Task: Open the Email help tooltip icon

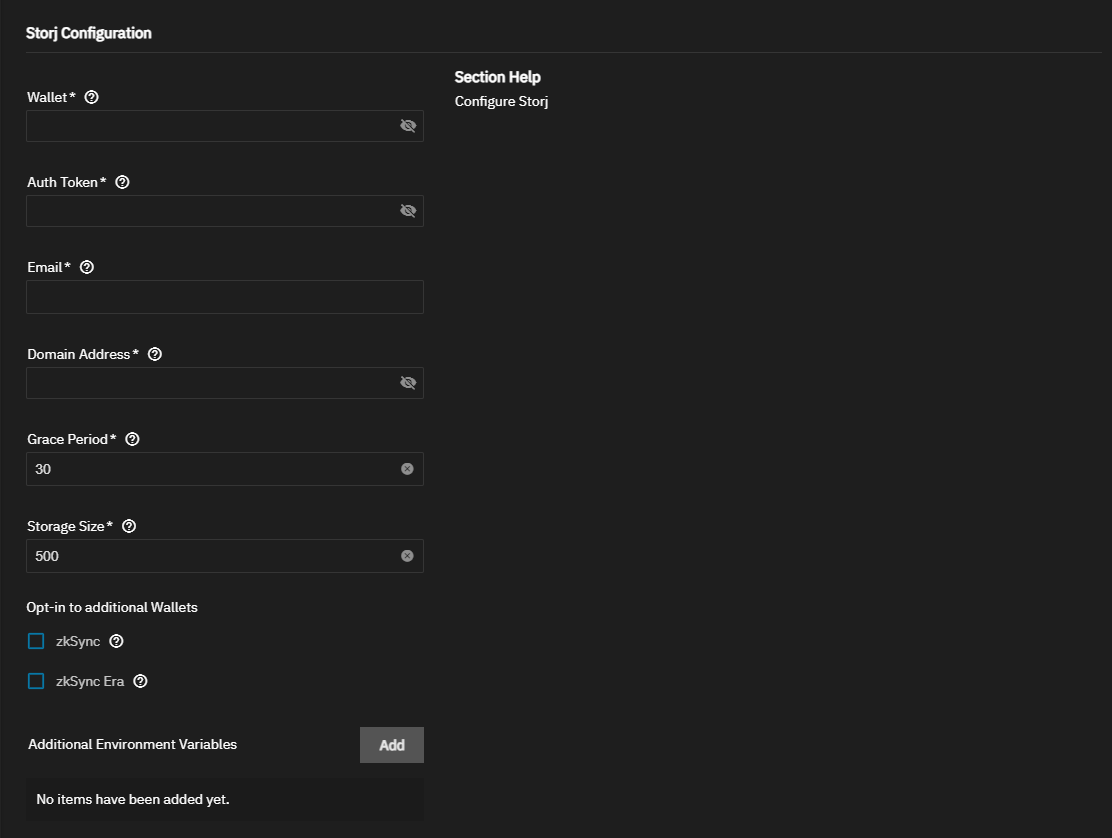Action: coord(87,267)
